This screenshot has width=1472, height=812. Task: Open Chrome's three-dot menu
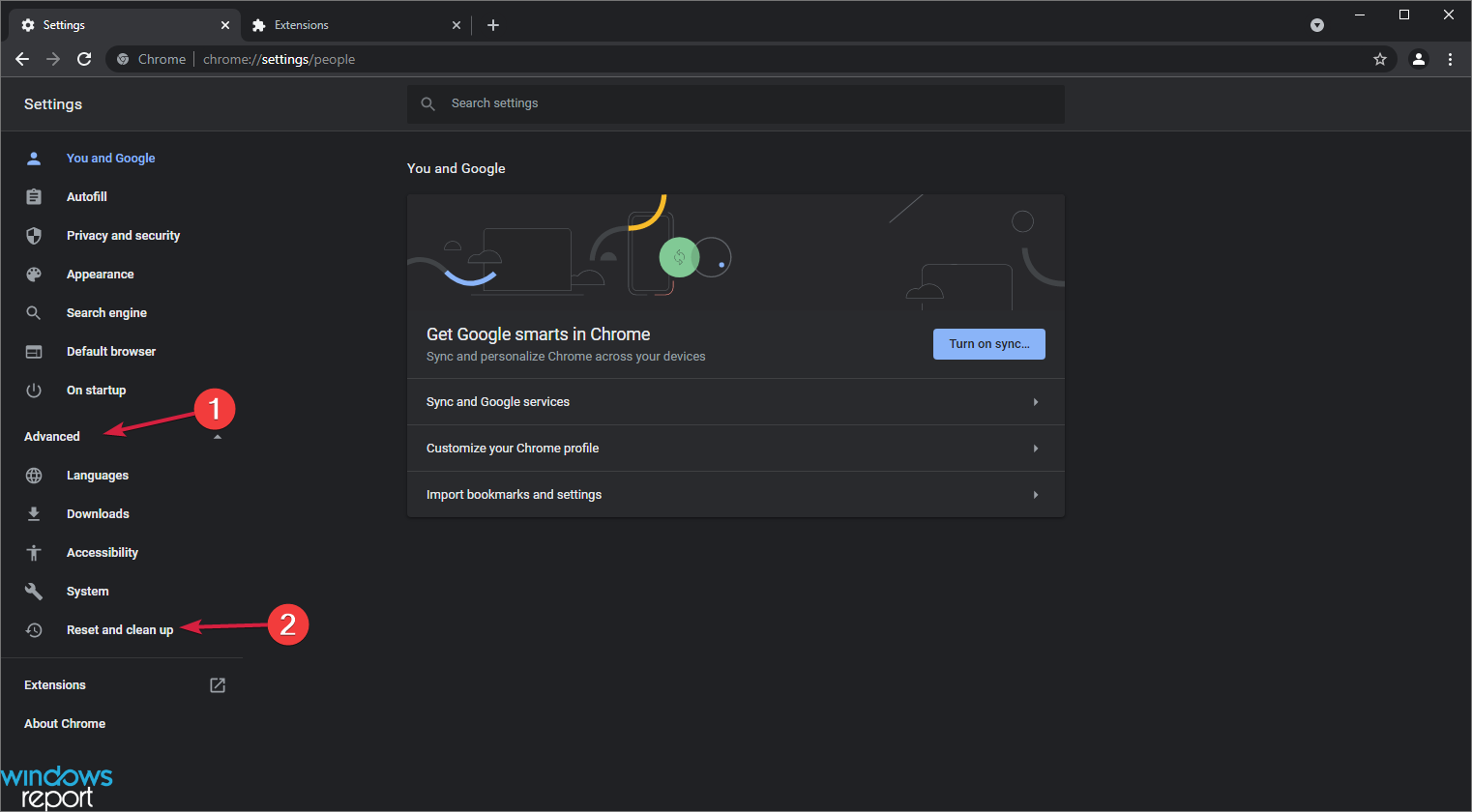[1450, 59]
